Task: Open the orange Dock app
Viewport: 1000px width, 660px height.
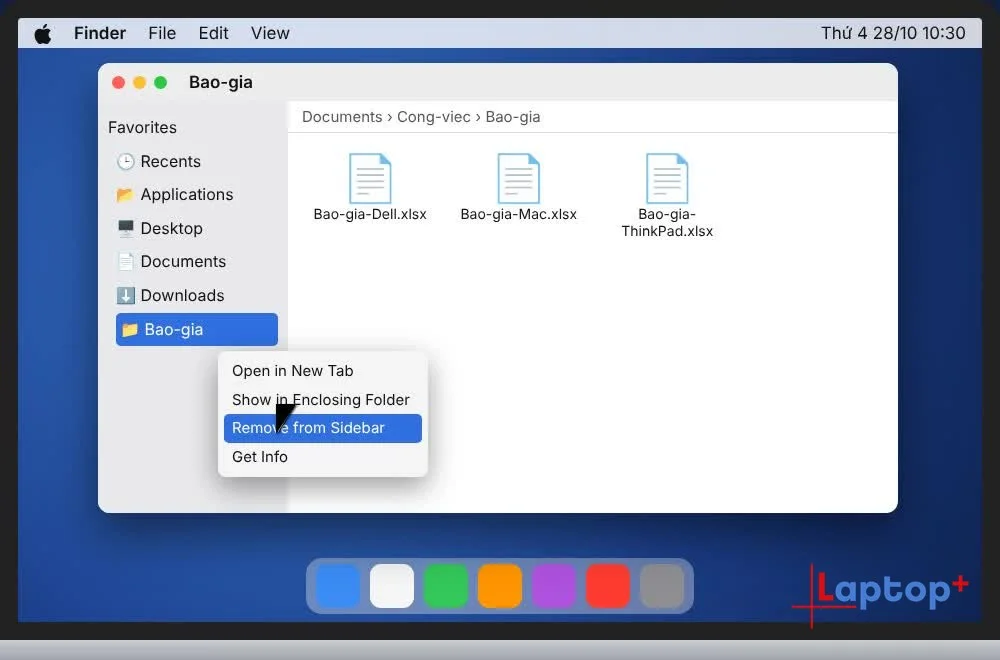Action: 500,585
